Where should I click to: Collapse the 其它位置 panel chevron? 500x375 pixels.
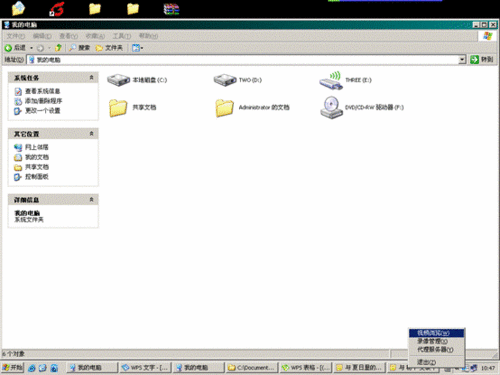tap(91, 134)
